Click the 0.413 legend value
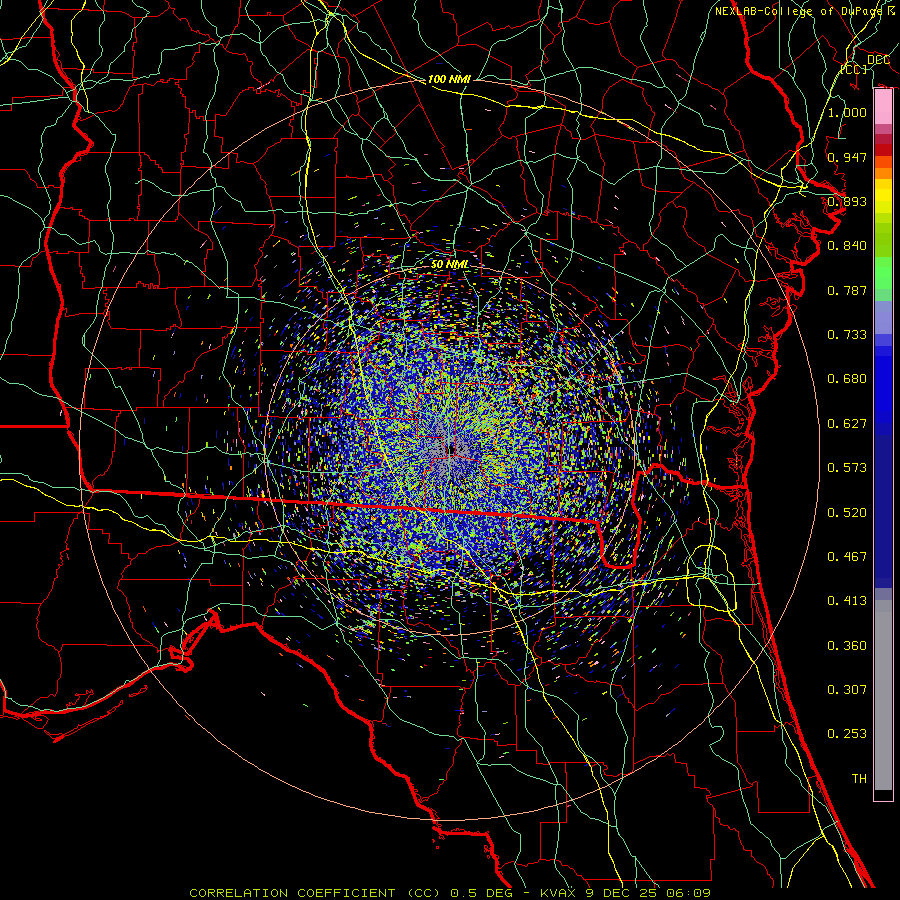 coord(847,601)
